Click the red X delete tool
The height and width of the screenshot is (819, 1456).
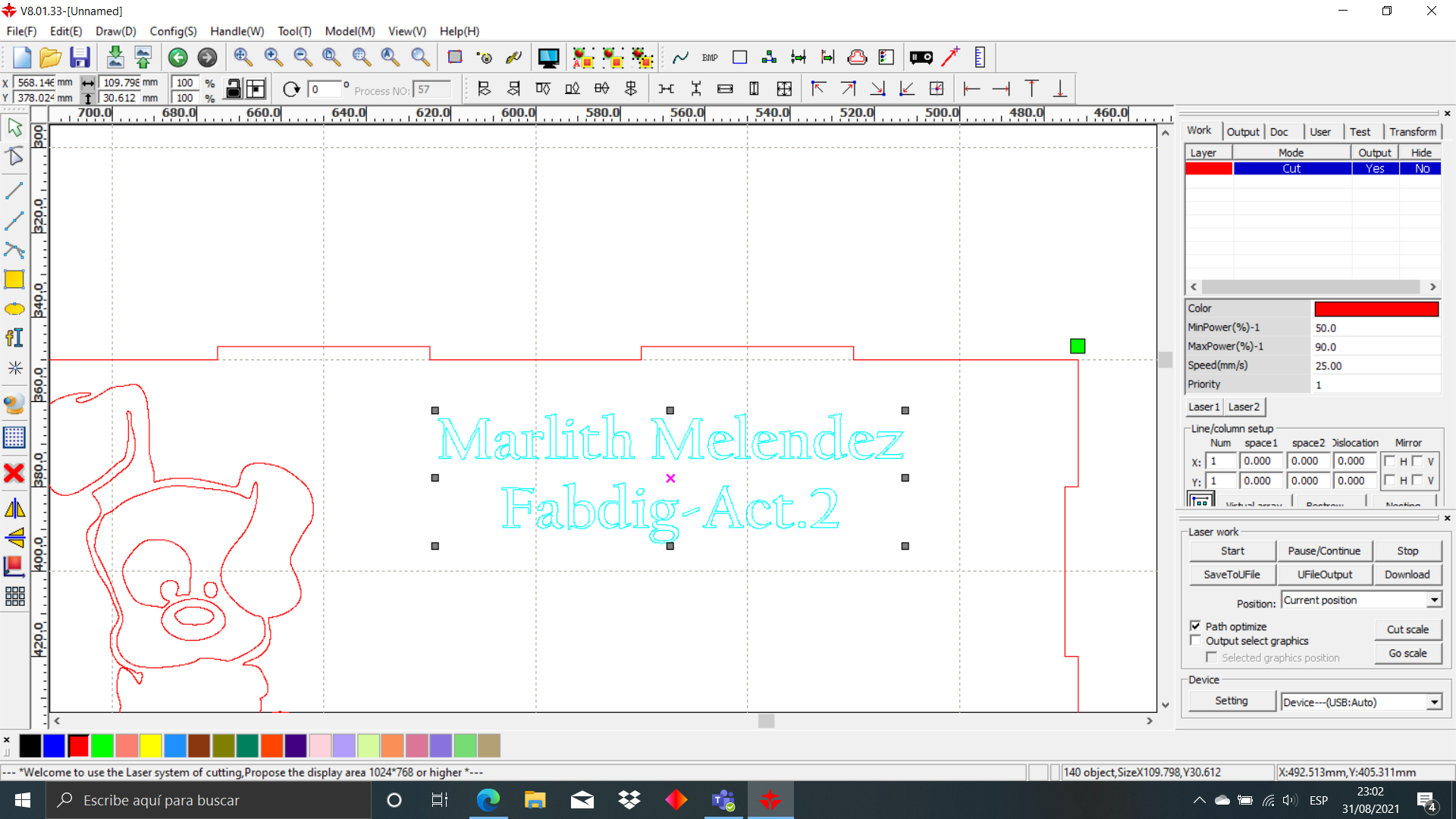pyautogui.click(x=14, y=474)
